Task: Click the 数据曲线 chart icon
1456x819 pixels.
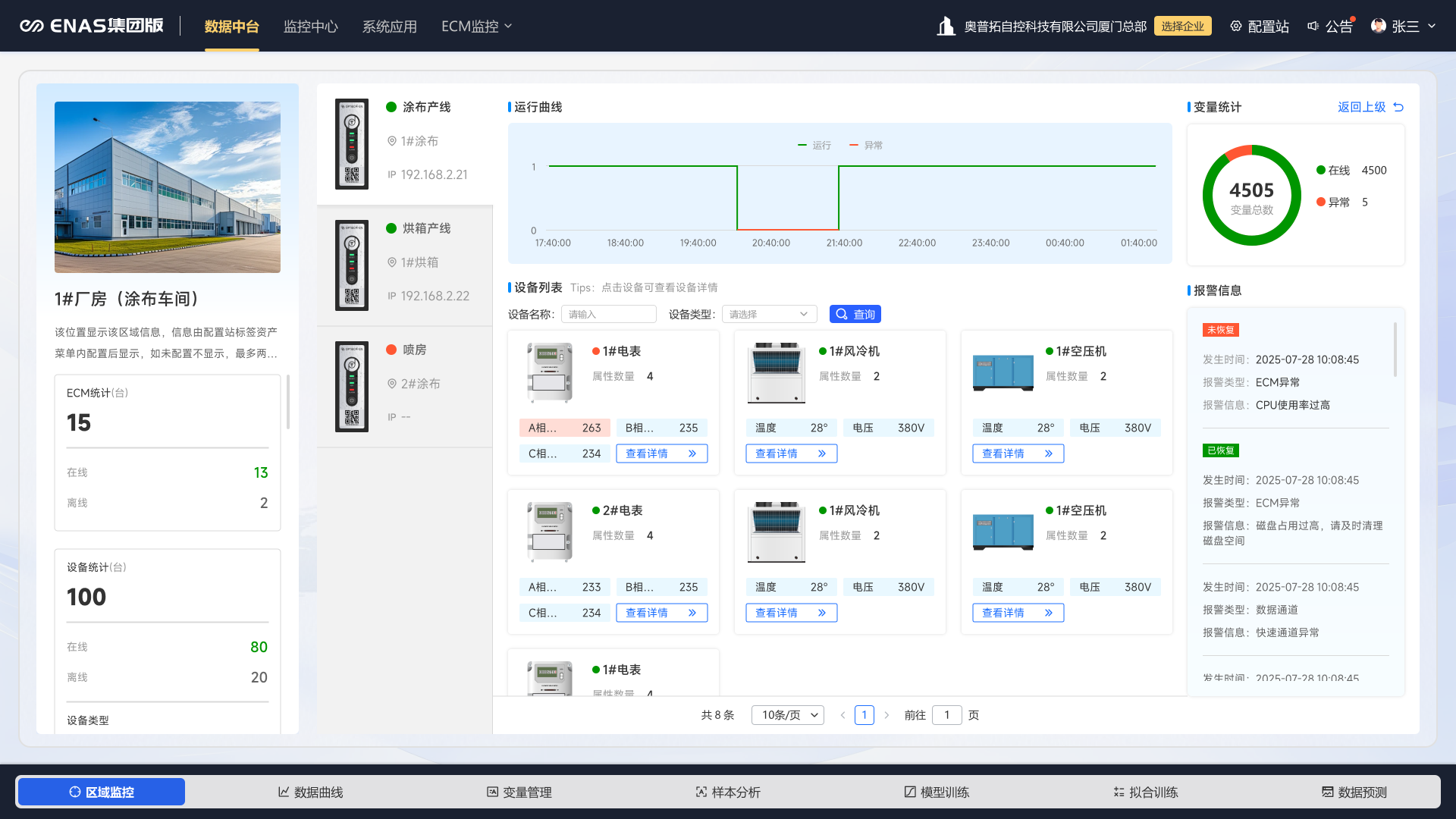Action: pos(284,792)
